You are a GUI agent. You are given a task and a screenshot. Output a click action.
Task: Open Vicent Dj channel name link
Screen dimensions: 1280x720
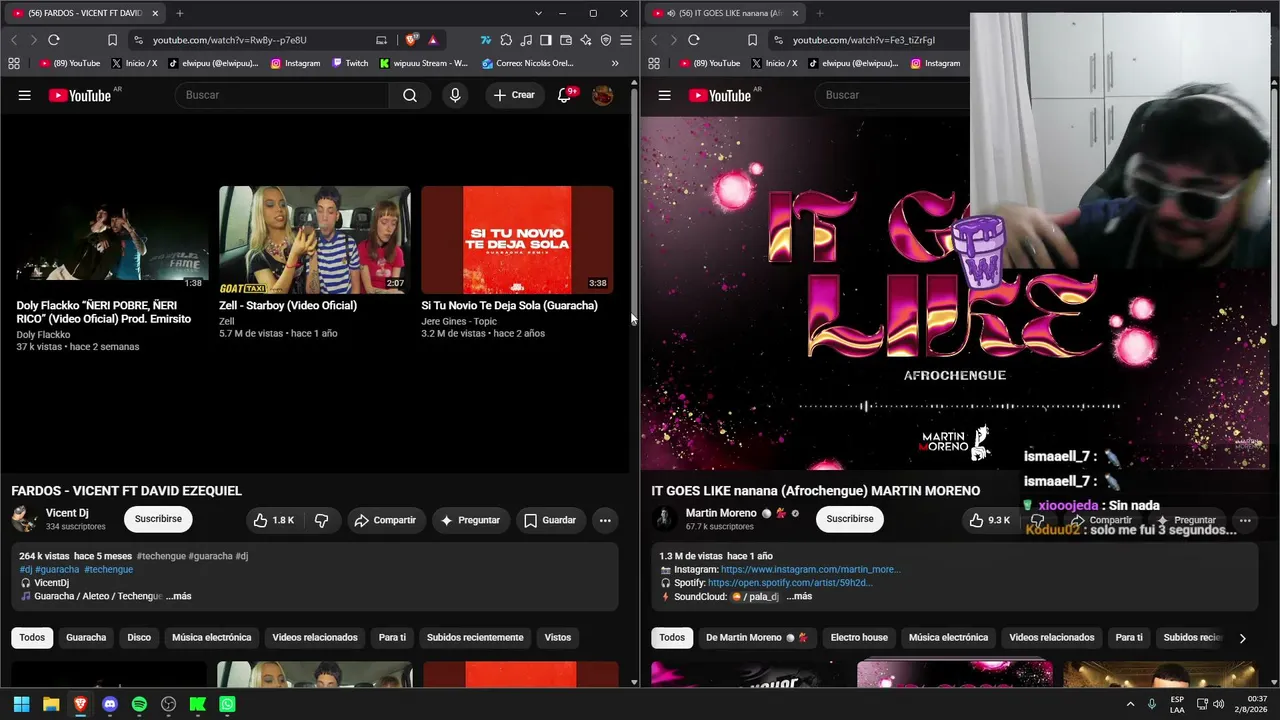click(67, 513)
